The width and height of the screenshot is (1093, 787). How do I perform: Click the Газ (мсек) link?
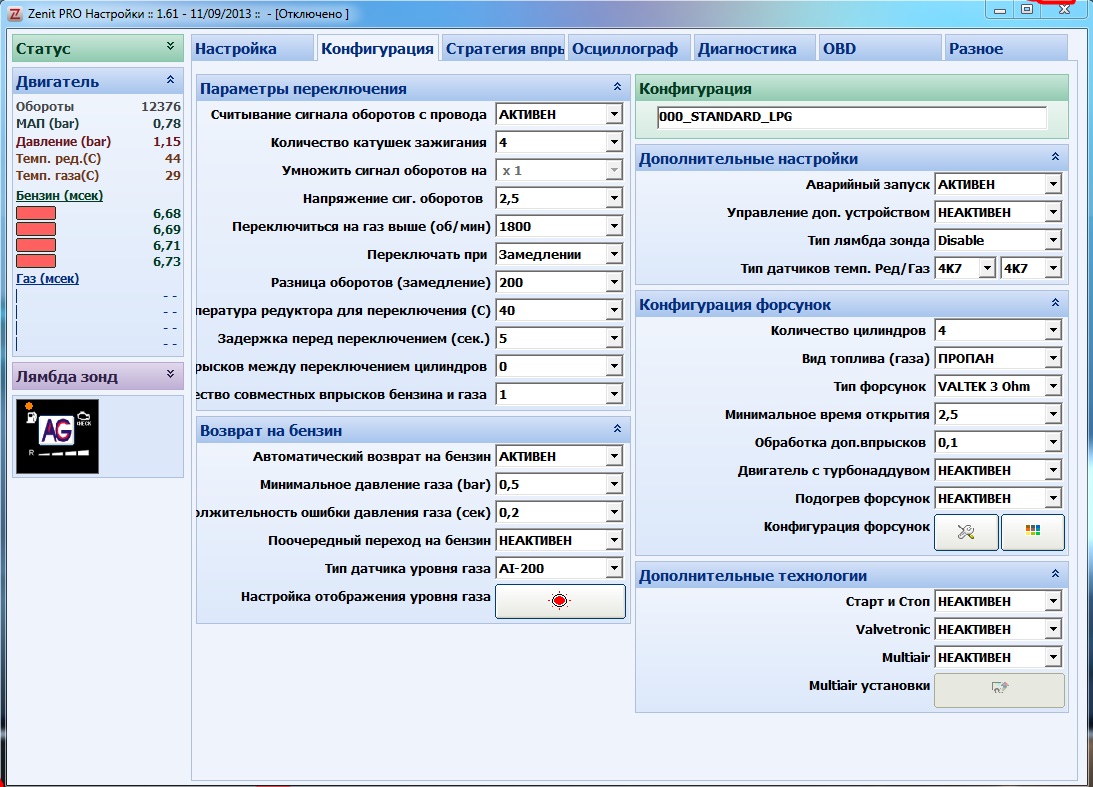(47, 279)
